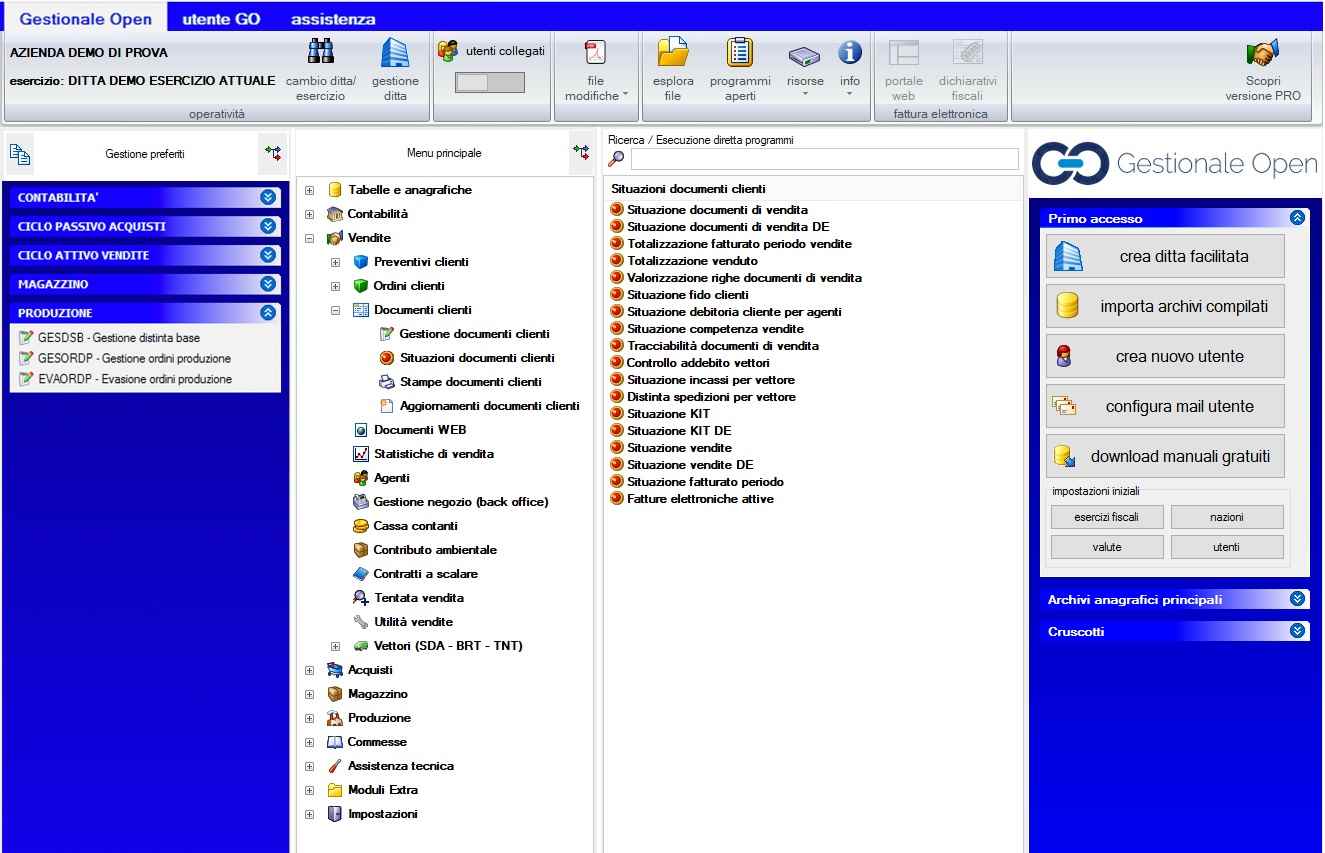Click the esplora file folder icon

[673, 52]
